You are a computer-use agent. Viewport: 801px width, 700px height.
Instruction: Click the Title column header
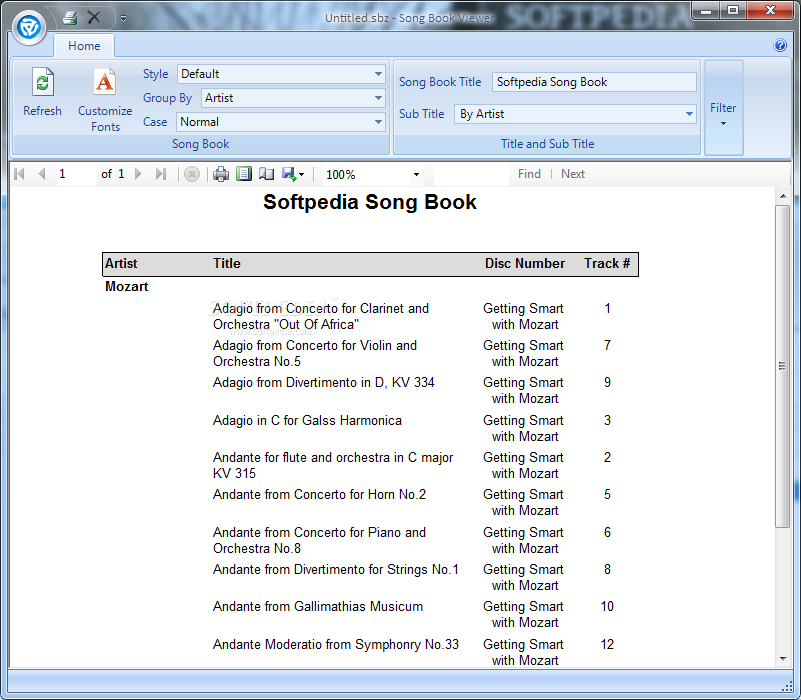point(227,264)
